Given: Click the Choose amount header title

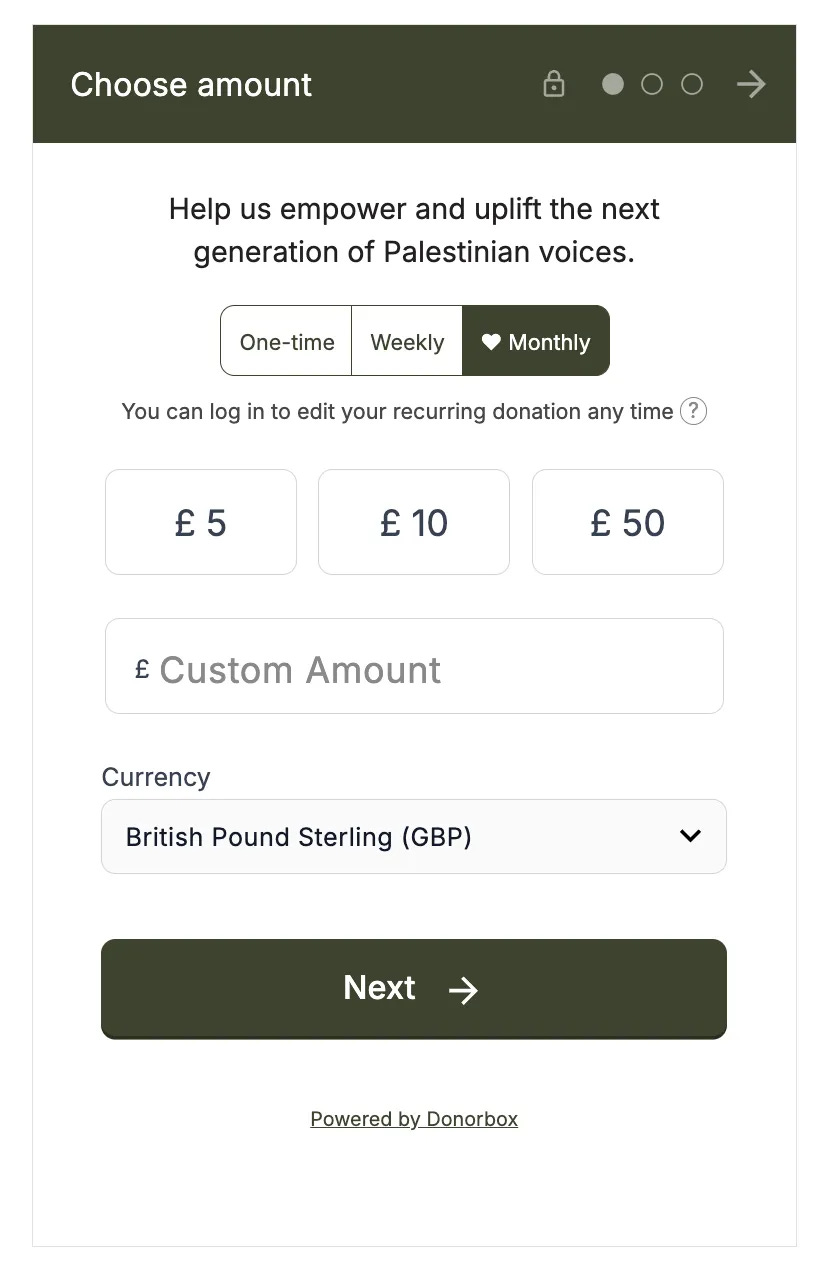Looking at the screenshot, I should (191, 85).
